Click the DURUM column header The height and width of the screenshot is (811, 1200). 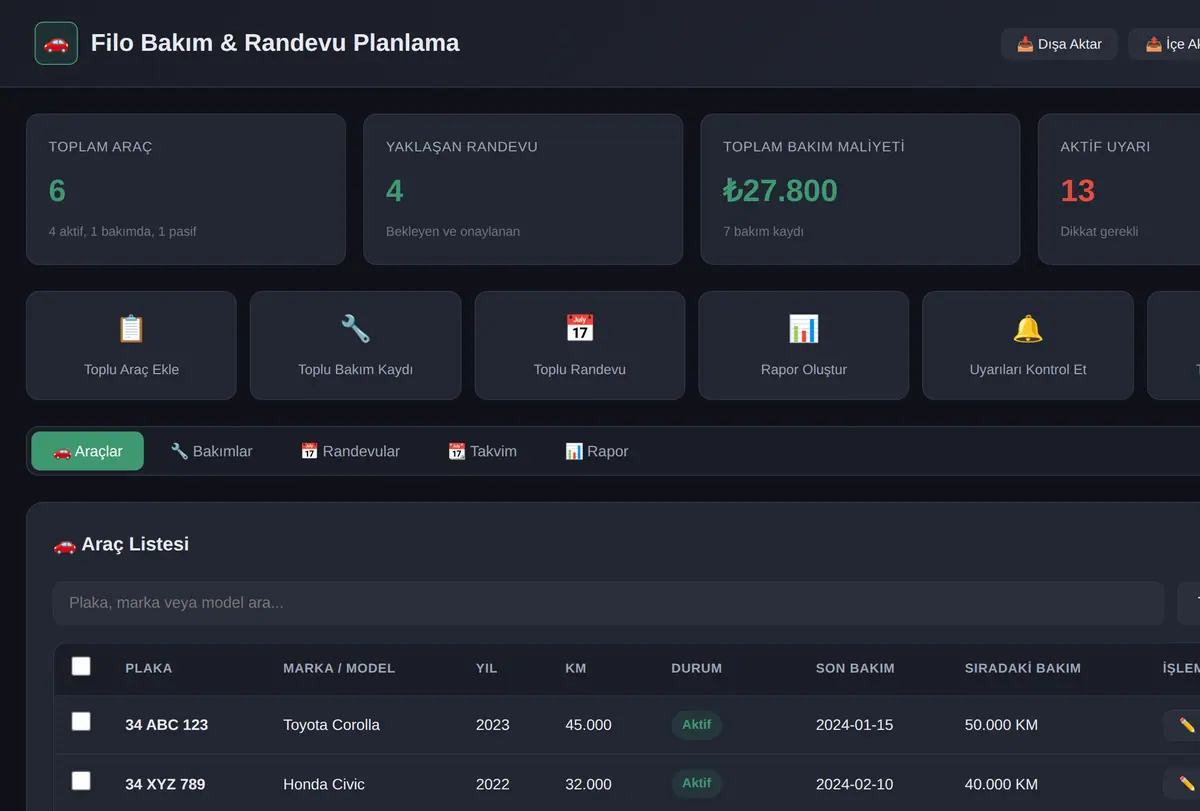[x=696, y=668]
